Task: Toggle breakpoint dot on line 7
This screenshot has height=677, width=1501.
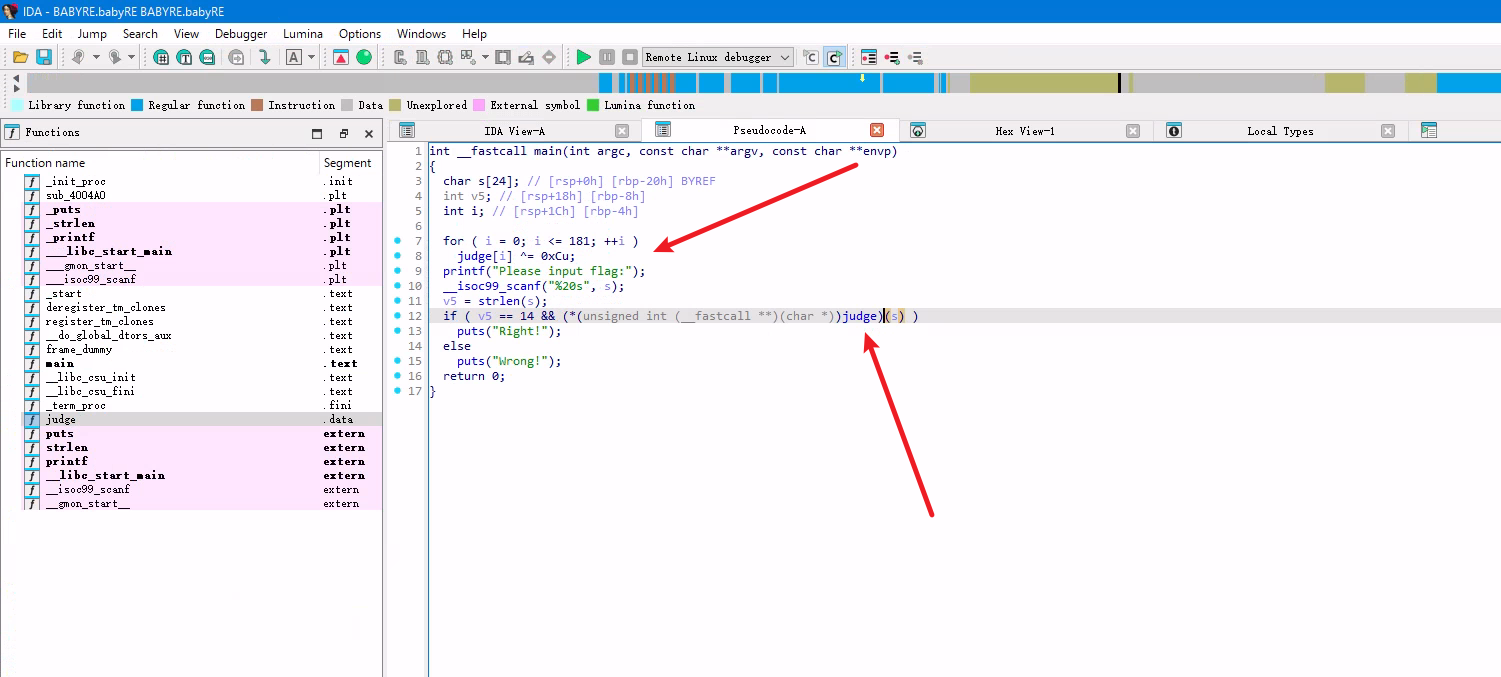Action: 398,241
